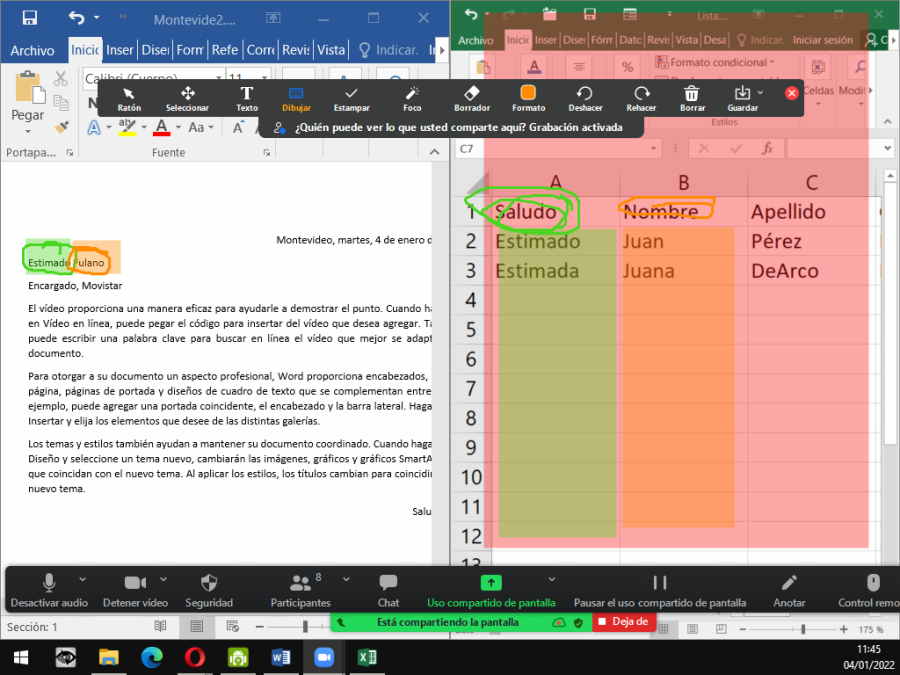Viewport: 900px width, 675px height.
Task: Apply yellow text highlight color
Action: pos(127,127)
